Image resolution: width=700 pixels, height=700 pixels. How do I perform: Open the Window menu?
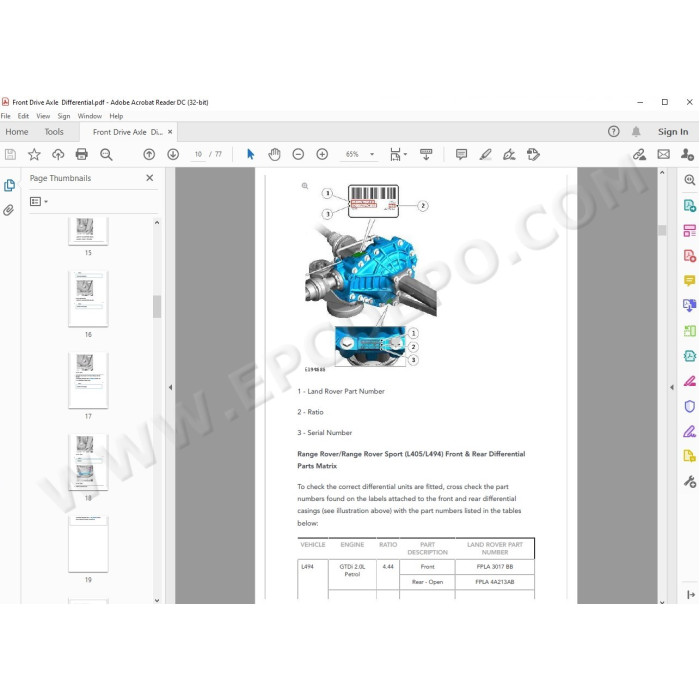(x=90, y=116)
